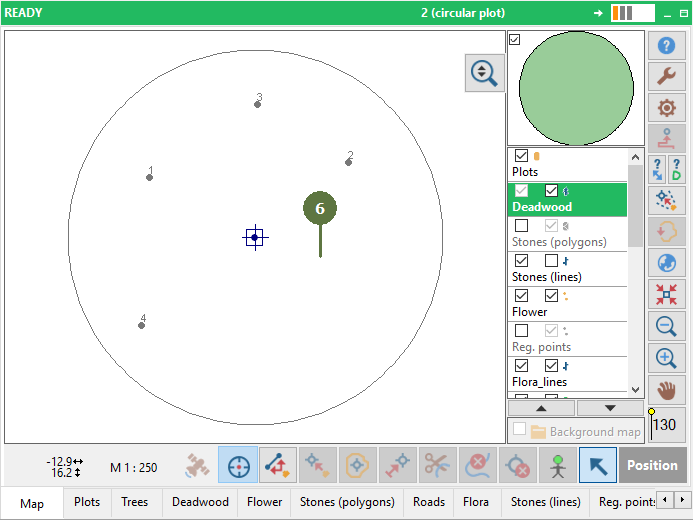Click the scissors cut line tool

coord(437,465)
